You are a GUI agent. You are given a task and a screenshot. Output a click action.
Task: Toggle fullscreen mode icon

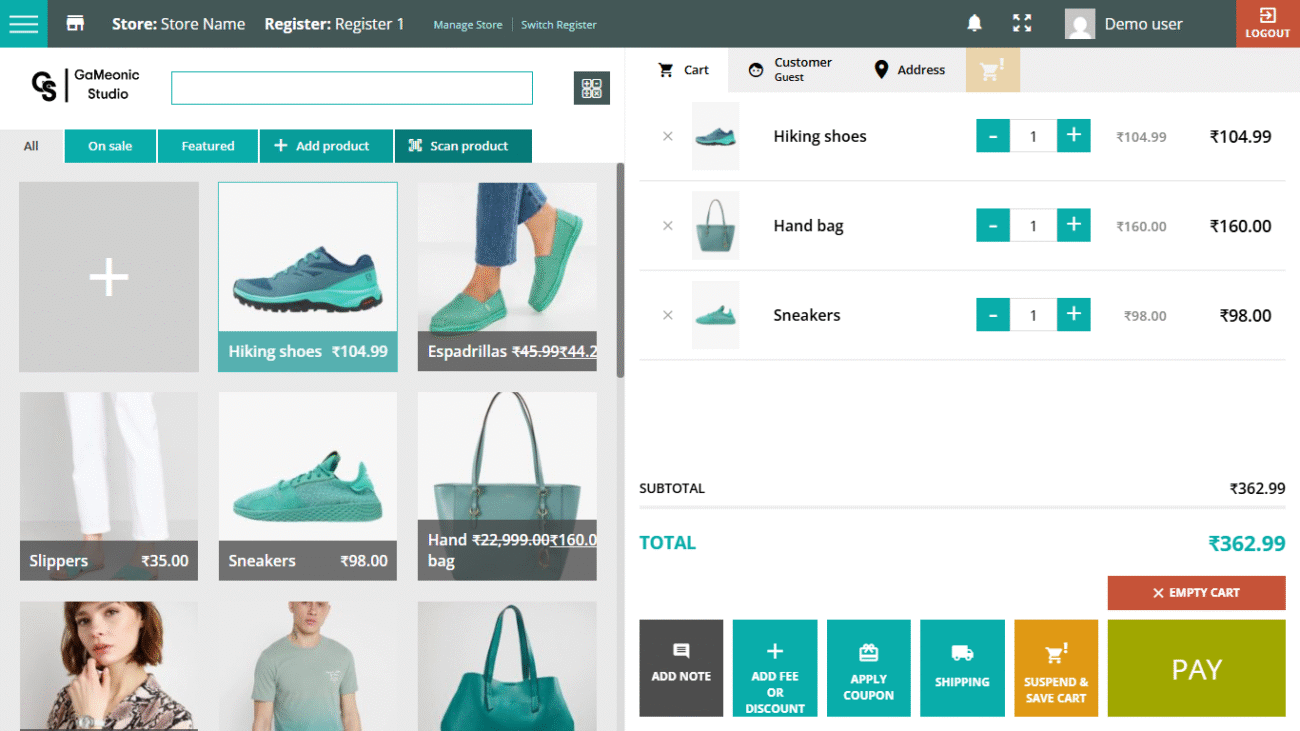1021,24
